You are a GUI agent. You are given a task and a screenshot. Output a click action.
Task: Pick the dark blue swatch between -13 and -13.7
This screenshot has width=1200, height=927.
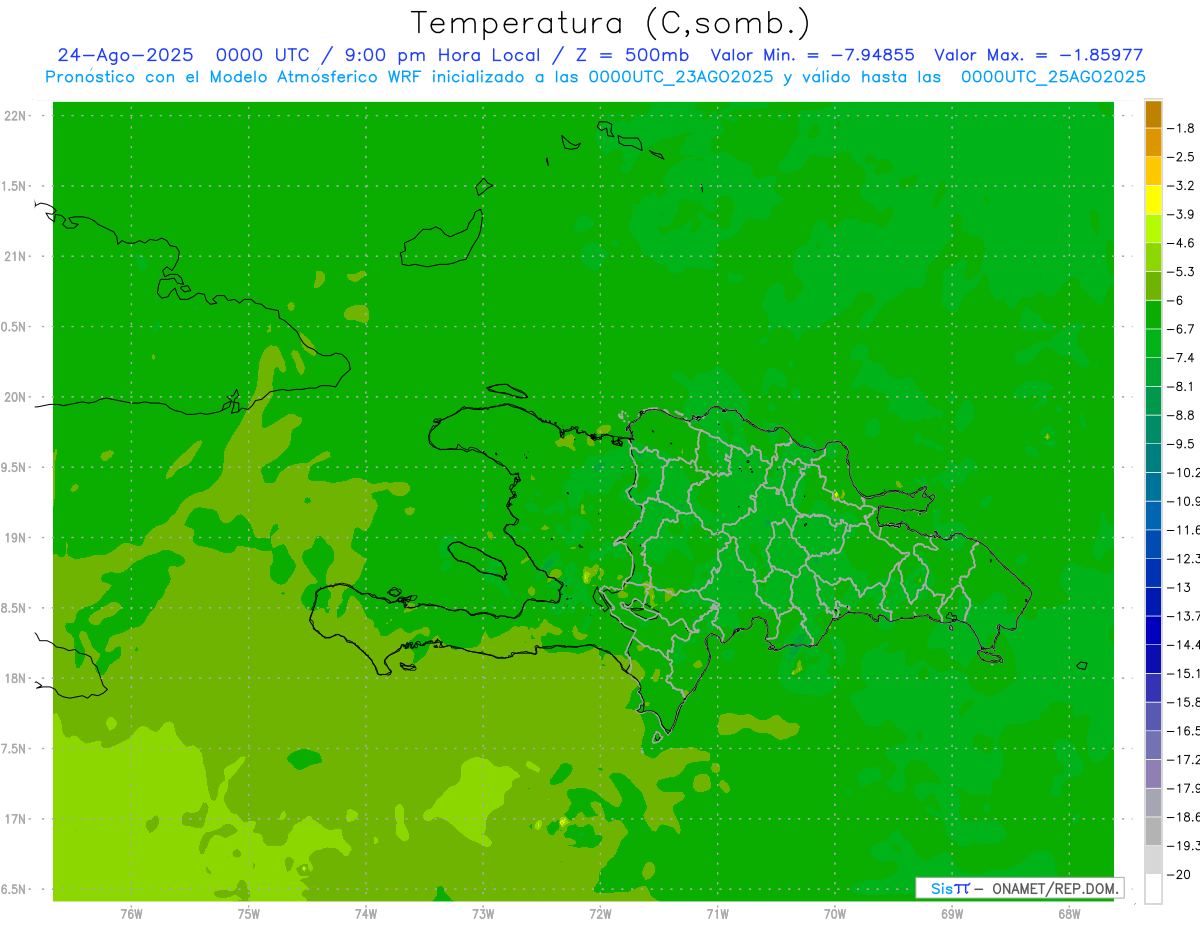pos(1153,602)
